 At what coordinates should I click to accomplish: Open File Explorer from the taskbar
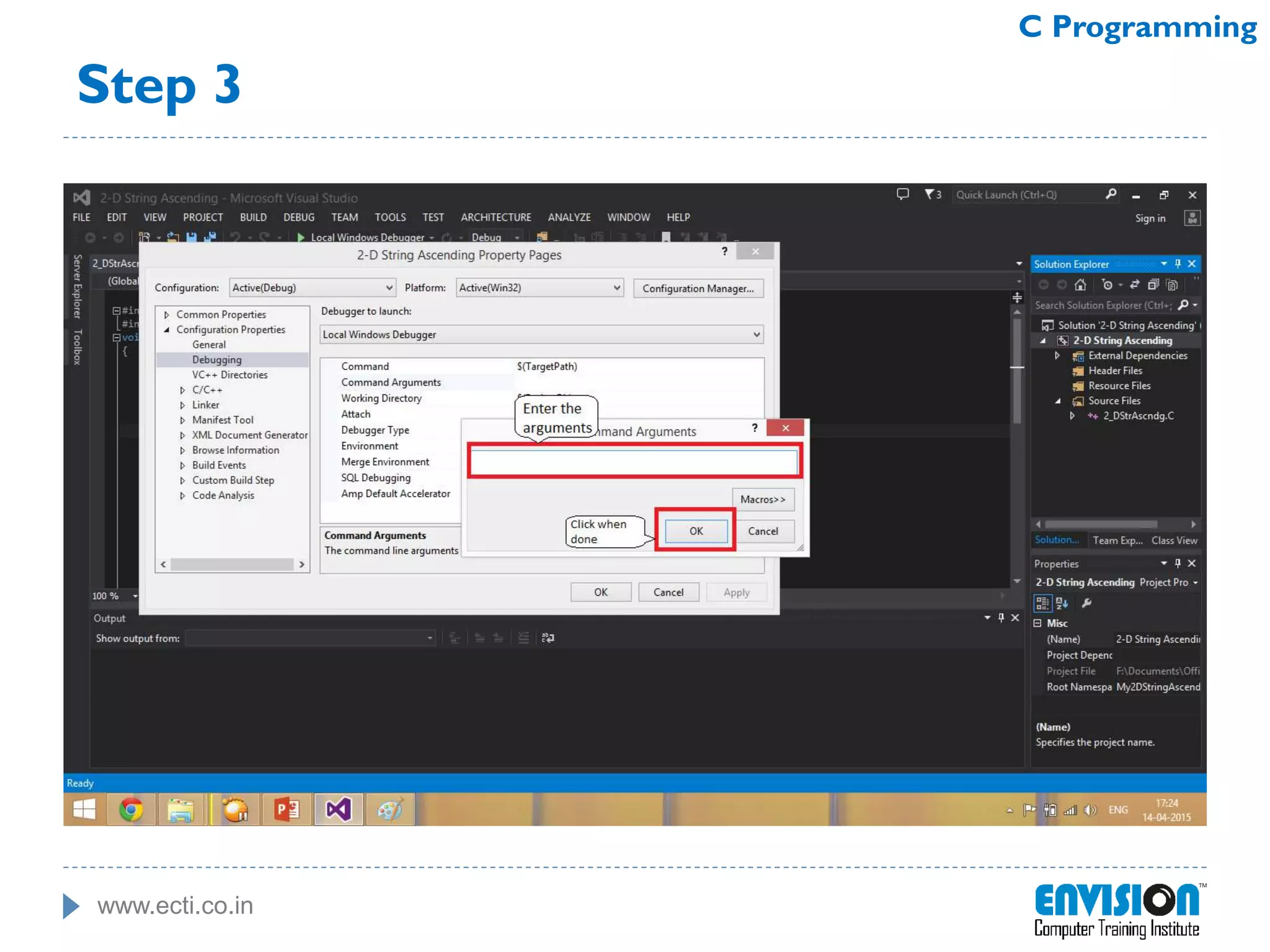point(180,809)
